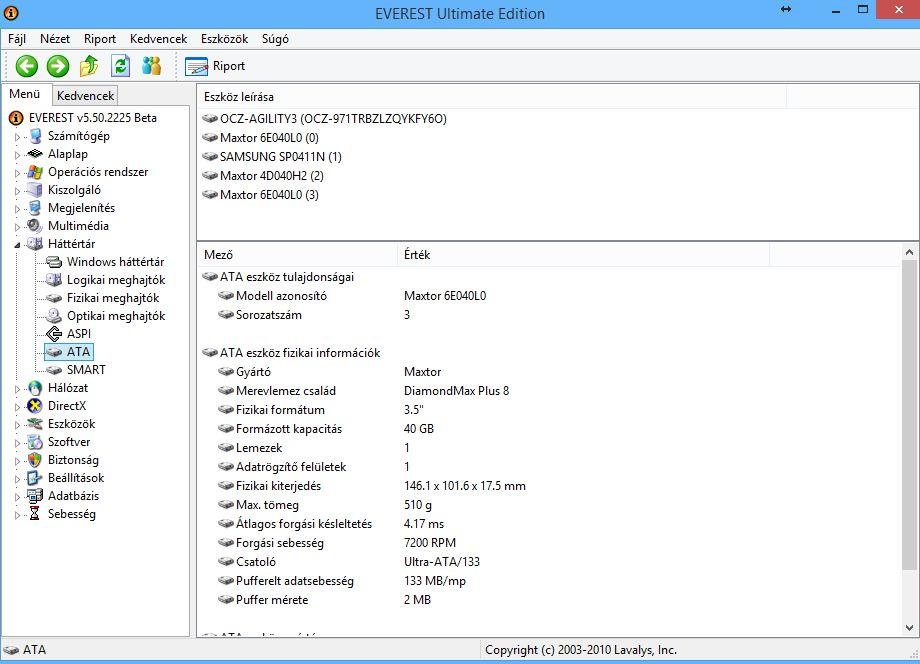920x664 pixels.
Task: Open the Kedvencek menu
Action: point(158,39)
